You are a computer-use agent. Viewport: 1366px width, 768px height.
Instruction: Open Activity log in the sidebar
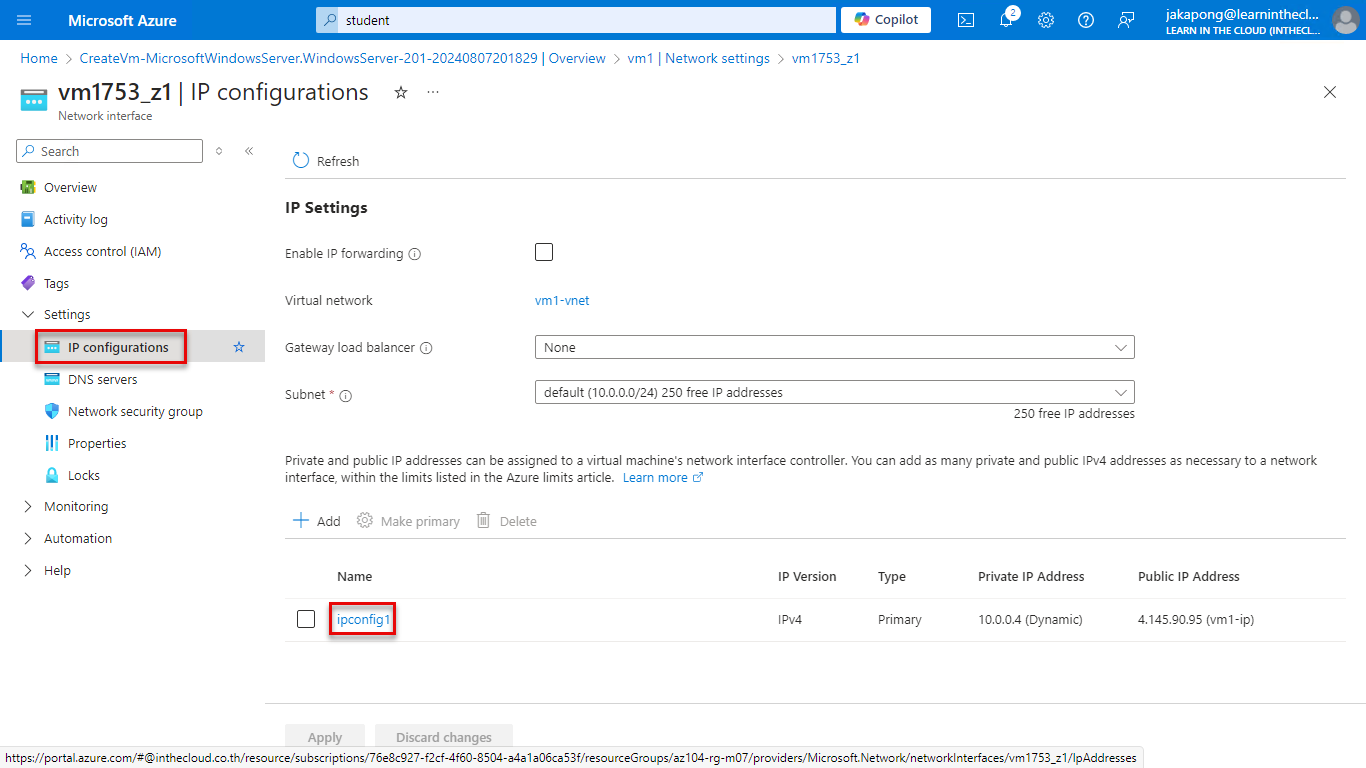click(76, 219)
